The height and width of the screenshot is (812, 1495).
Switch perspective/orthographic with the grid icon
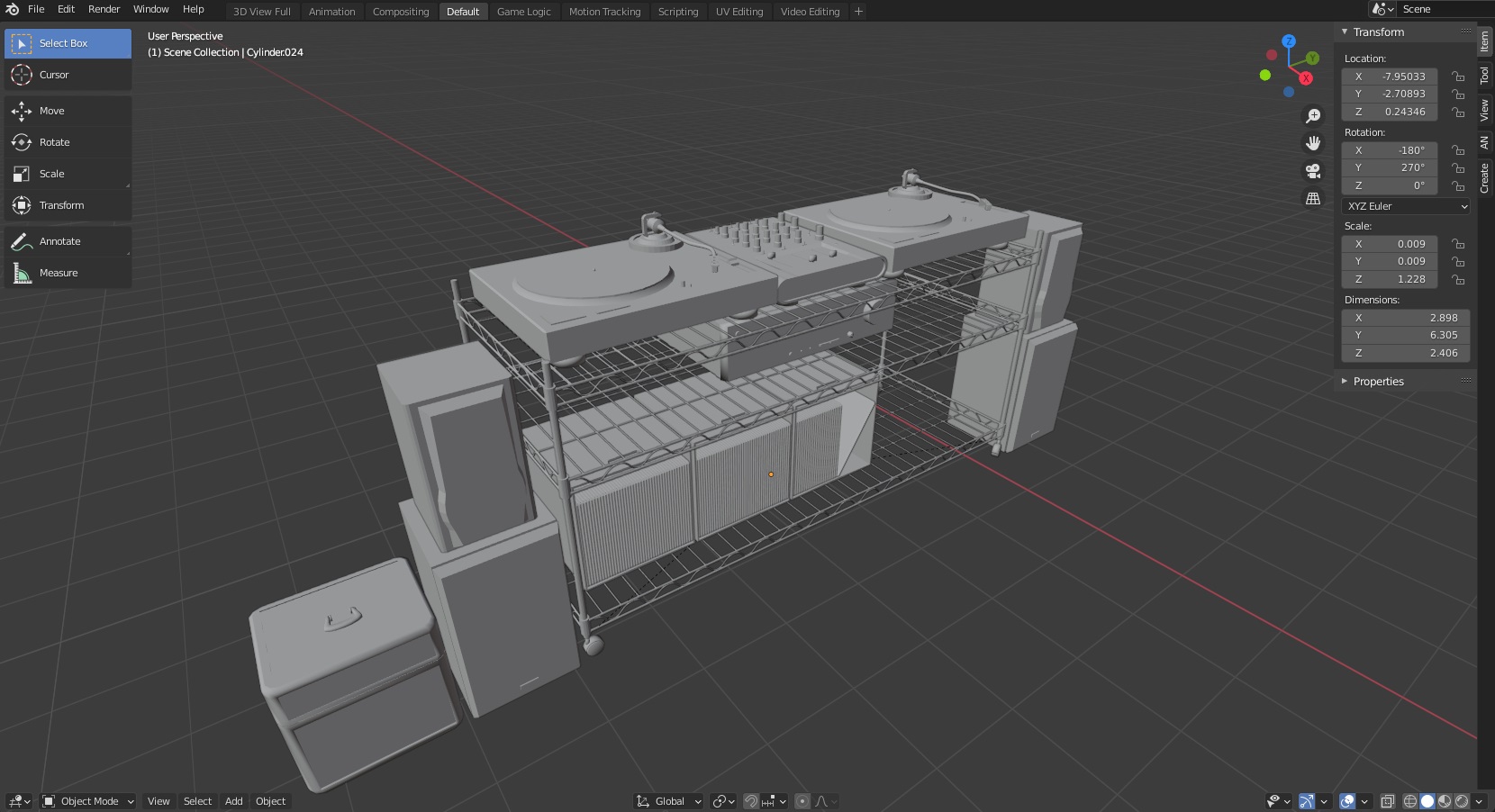(x=1313, y=198)
